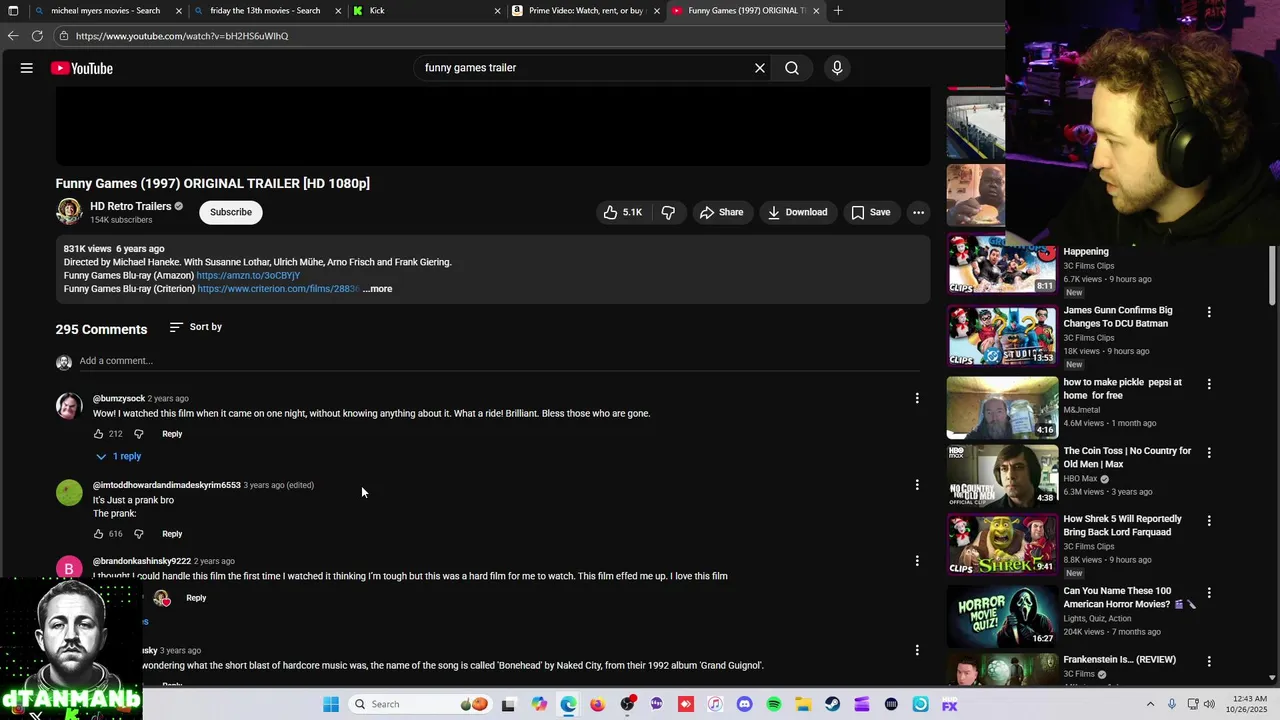Open @bumzysock's profile avatar
The image size is (1280, 720).
pyautogui.click(x=69, y=406)
